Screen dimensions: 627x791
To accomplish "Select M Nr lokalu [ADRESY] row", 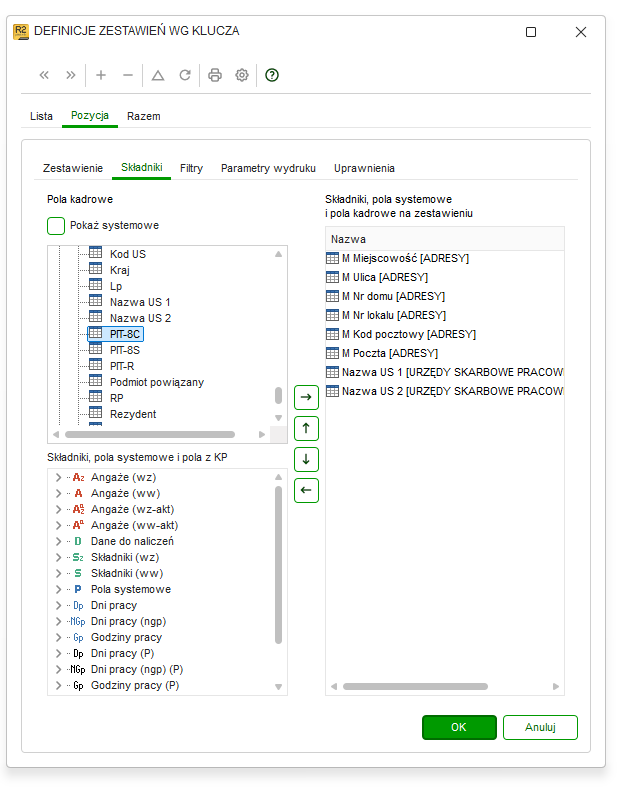I will [x=444, y=315].
